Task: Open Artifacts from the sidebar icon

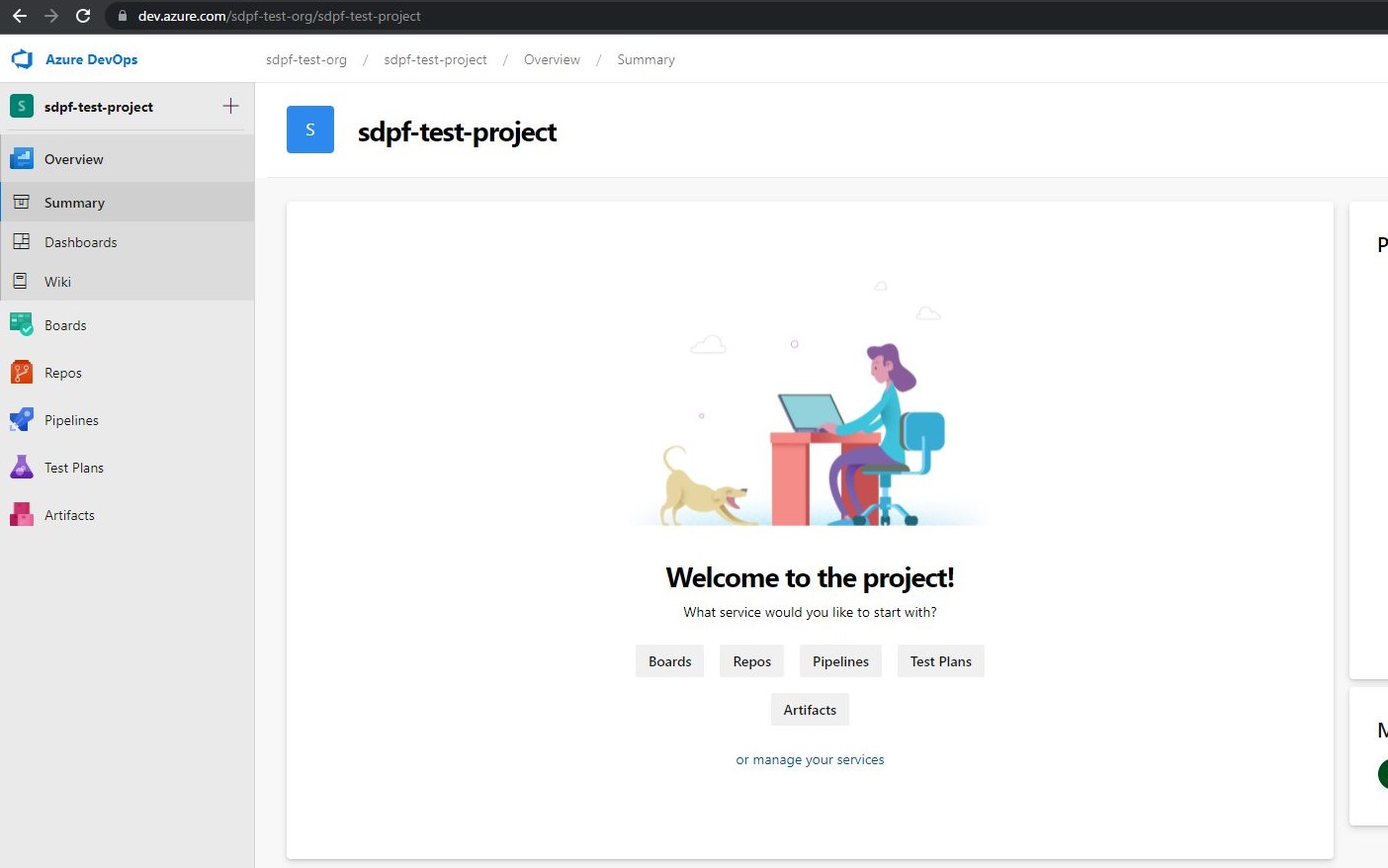Action: click(x=22, y=514)
